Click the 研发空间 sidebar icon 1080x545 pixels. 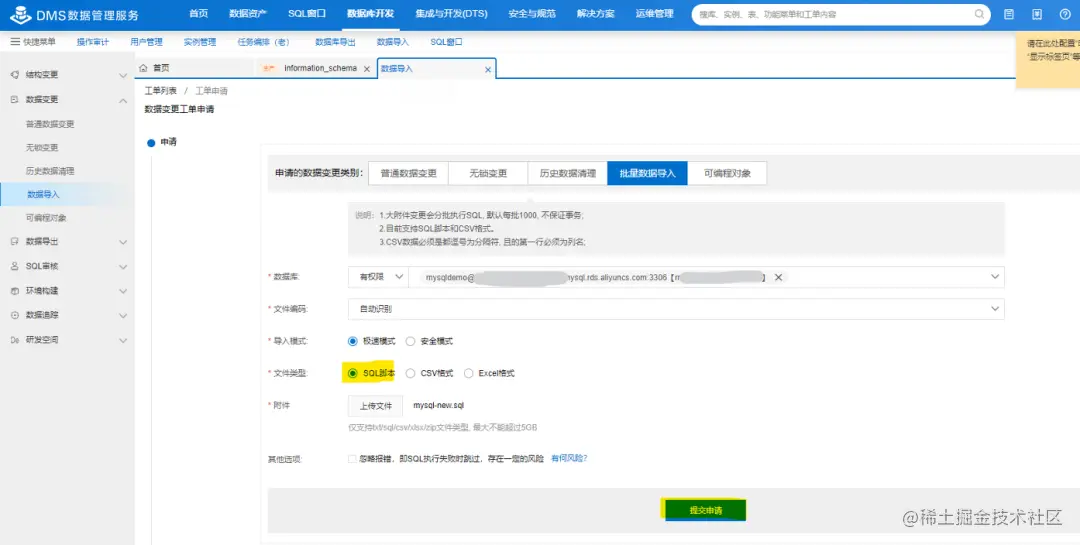(x=14, y=340)
